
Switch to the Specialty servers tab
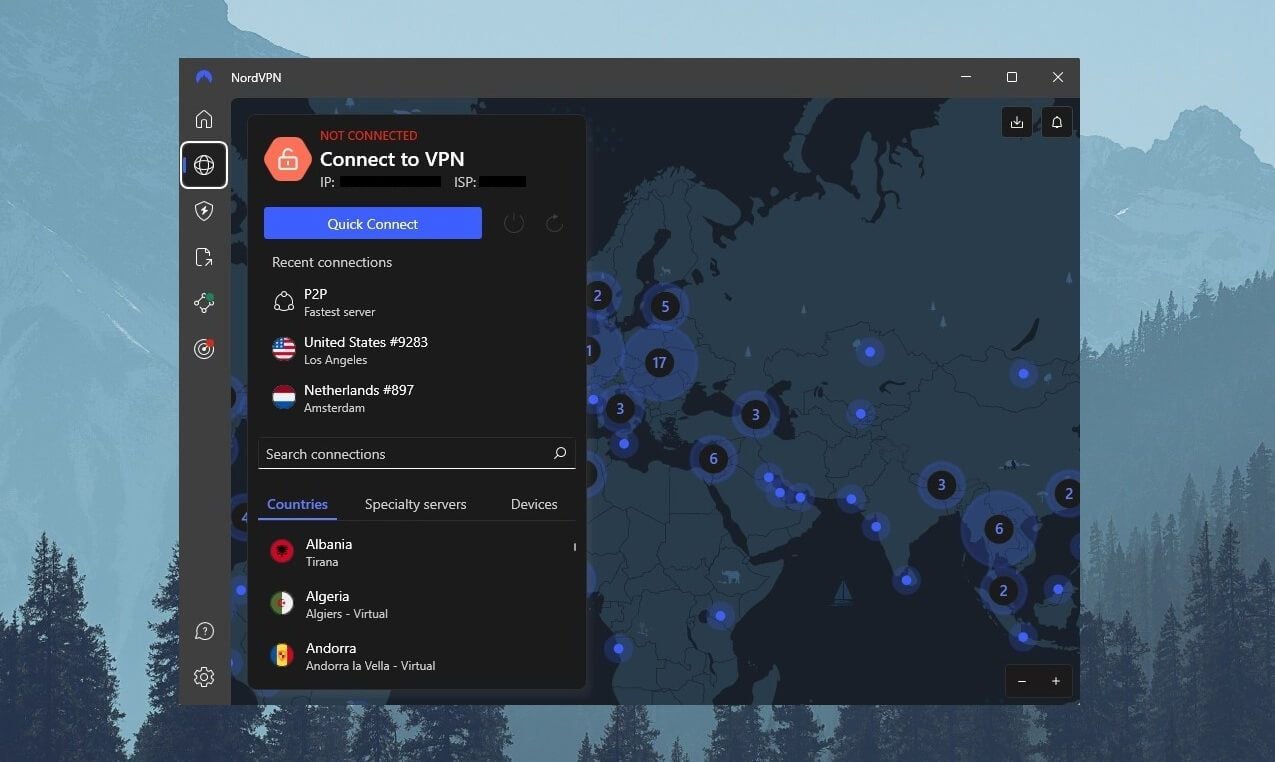pos(415,504)
